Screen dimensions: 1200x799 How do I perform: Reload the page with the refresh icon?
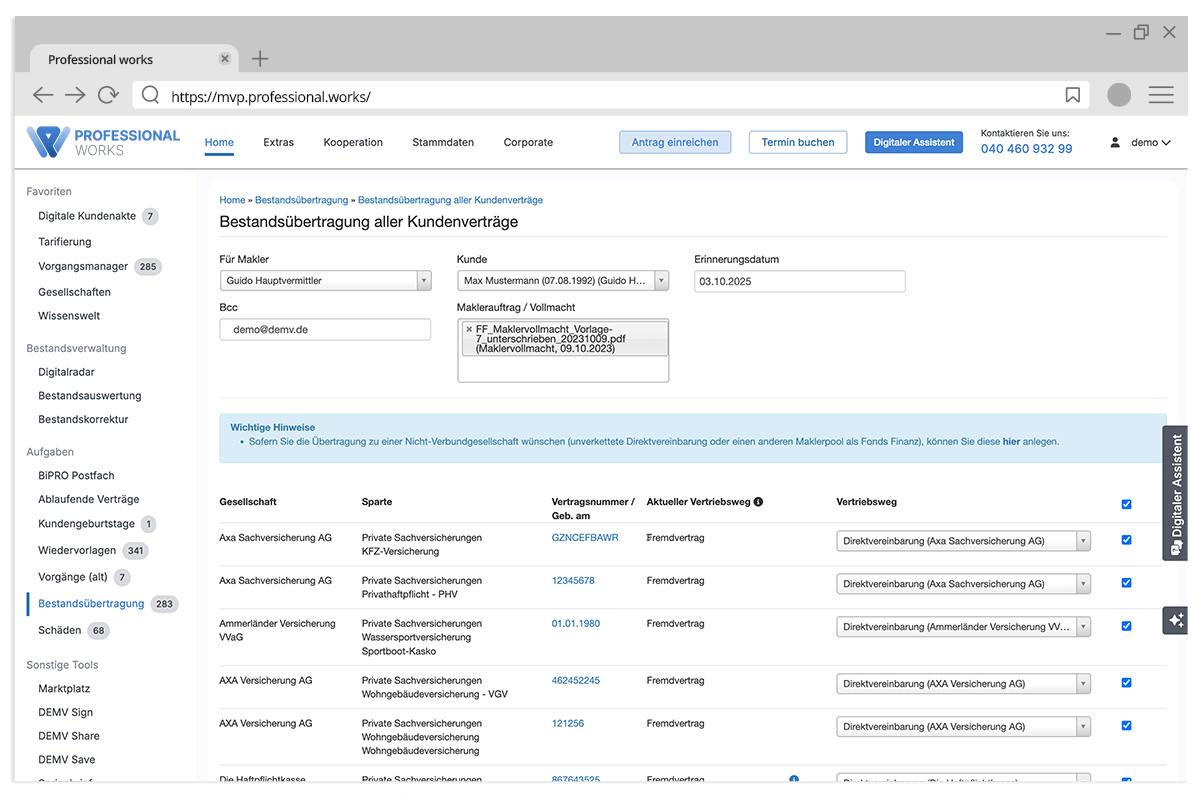pos(108,95)
